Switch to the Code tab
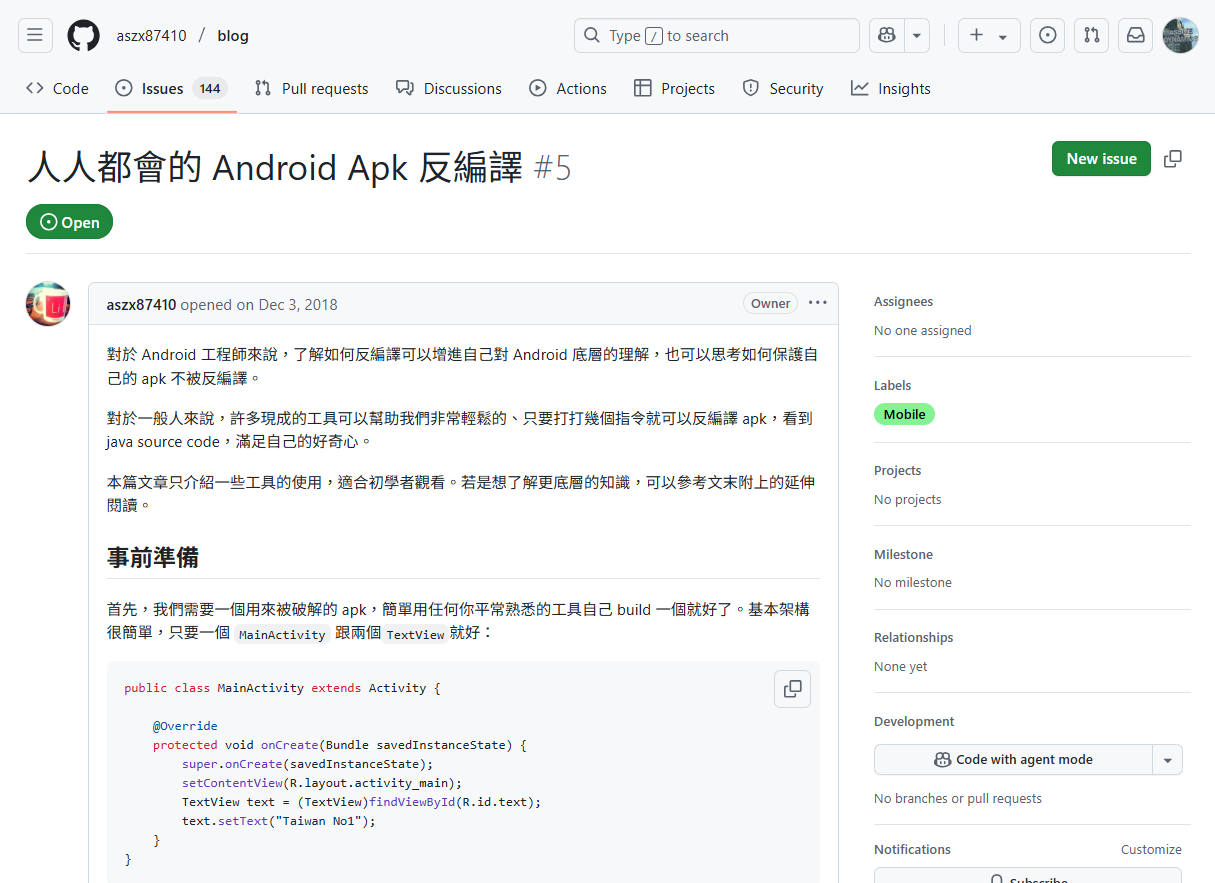Image resolution: width=1215 pixels, height=883 pixels. 57,88
